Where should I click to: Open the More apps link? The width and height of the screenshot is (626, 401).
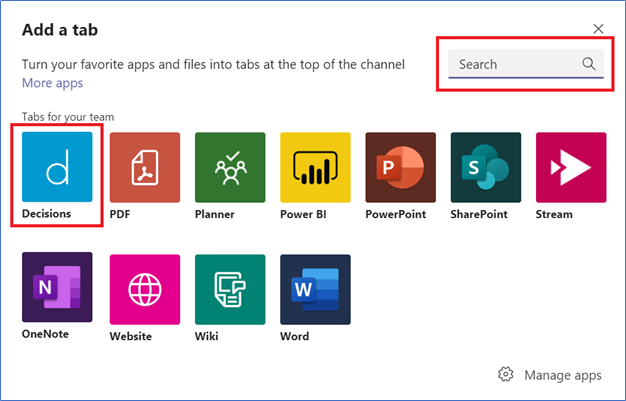[x=52, y=83]
